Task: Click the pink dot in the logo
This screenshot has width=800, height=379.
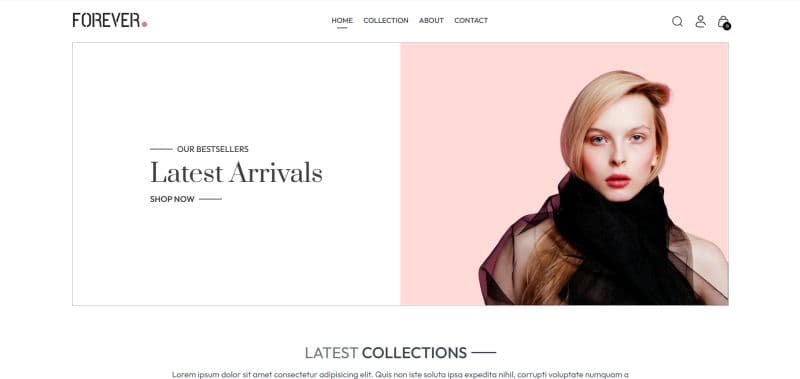Action: coord(144,24)
